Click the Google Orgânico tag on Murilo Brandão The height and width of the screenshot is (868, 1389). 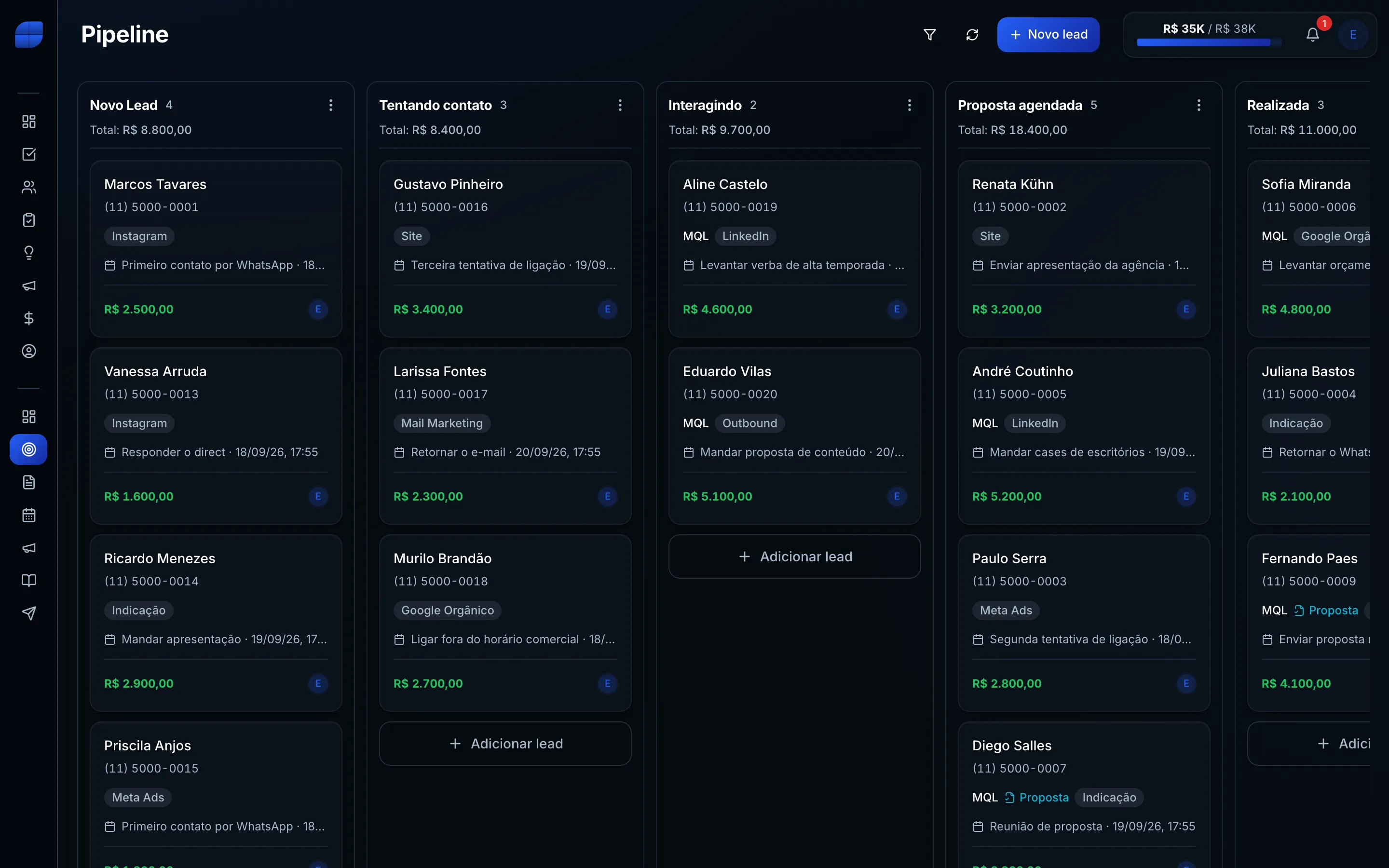click(x=448, y=610)
